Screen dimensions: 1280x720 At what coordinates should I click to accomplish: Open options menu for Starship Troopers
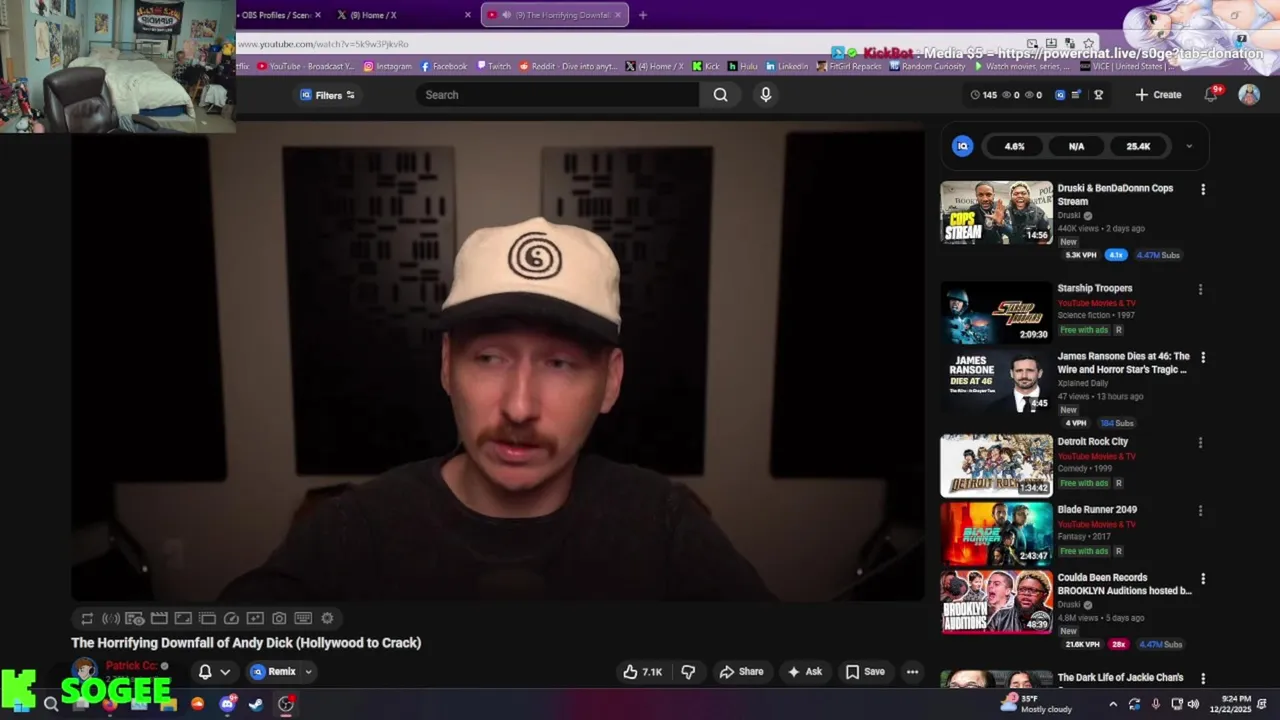(x=1201, y=290)
